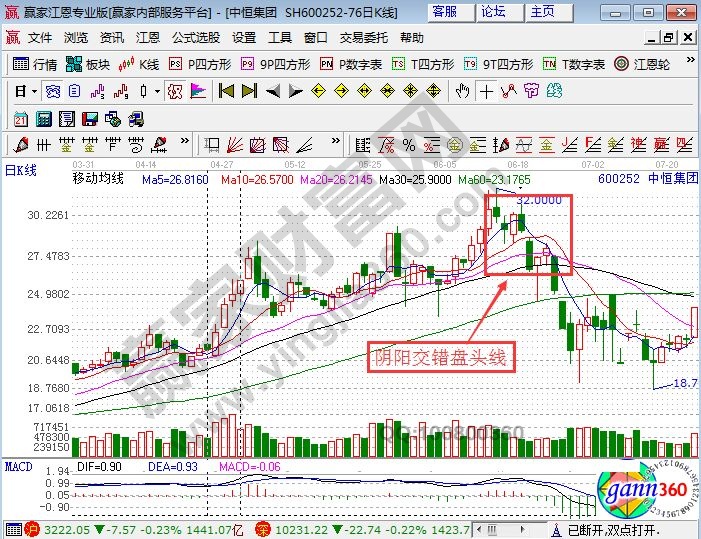The width and height of the screenshot is (701, 539).
Task: Expand the candlestick style dropdown arrow
Action: 156,91
